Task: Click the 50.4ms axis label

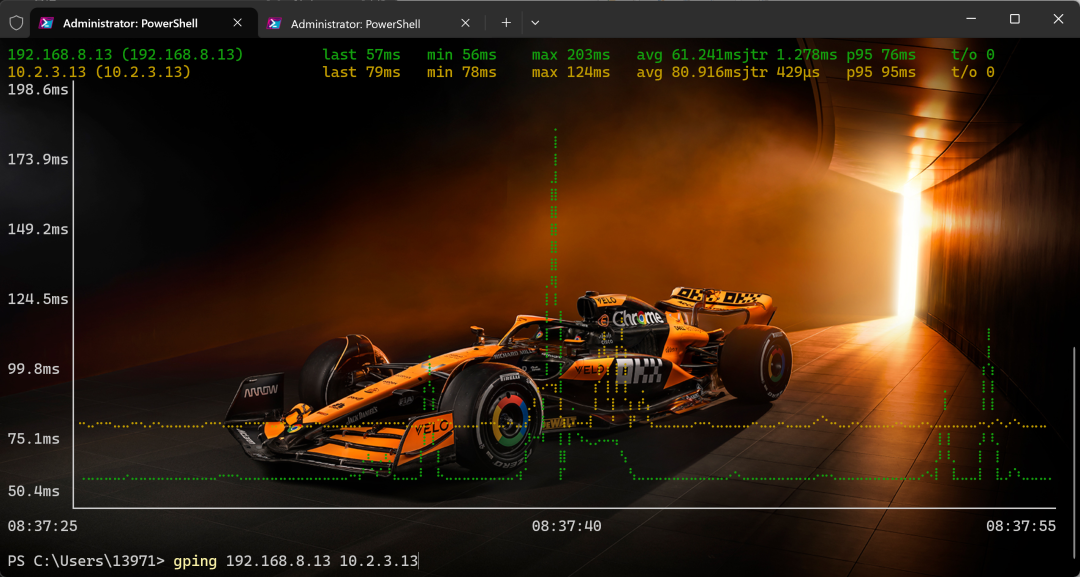Action: click(34, 491)
